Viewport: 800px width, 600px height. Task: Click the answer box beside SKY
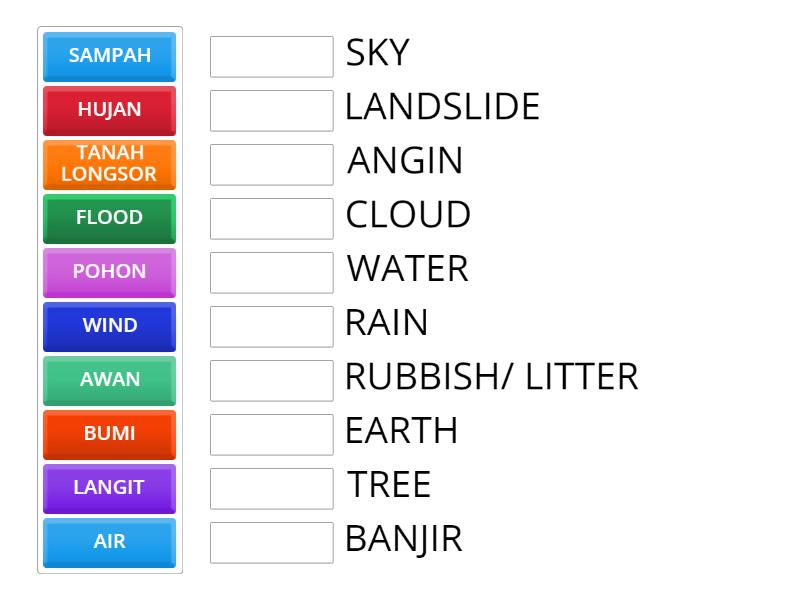[271, 57]
